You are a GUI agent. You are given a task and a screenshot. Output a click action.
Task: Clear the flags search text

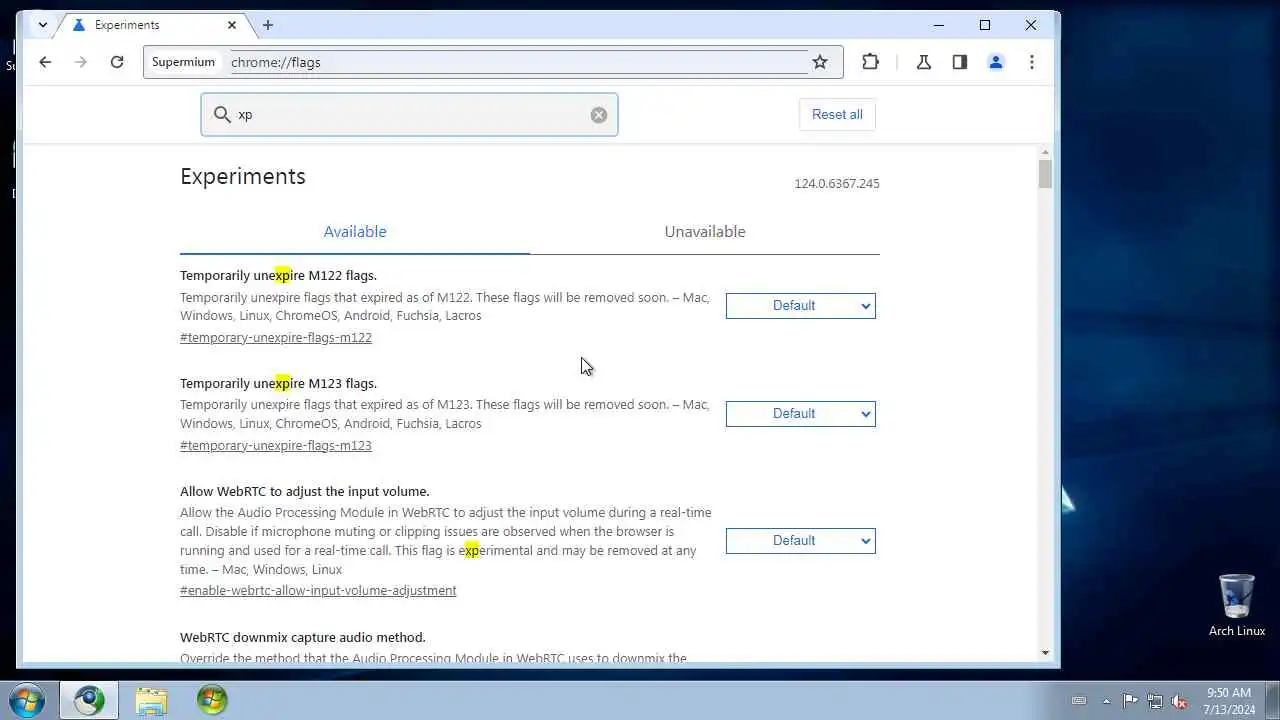598,115
